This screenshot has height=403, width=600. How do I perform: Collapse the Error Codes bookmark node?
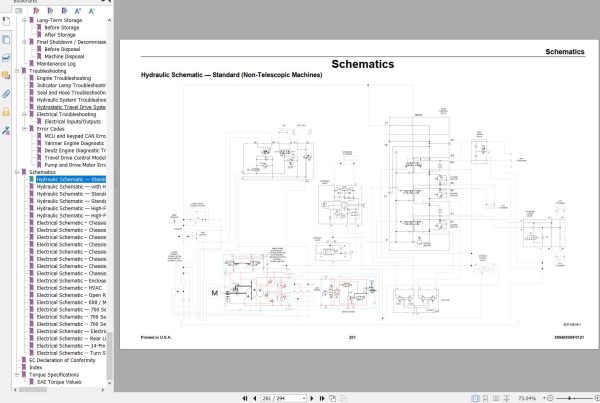pyautogui.click(x=24, y=129)
